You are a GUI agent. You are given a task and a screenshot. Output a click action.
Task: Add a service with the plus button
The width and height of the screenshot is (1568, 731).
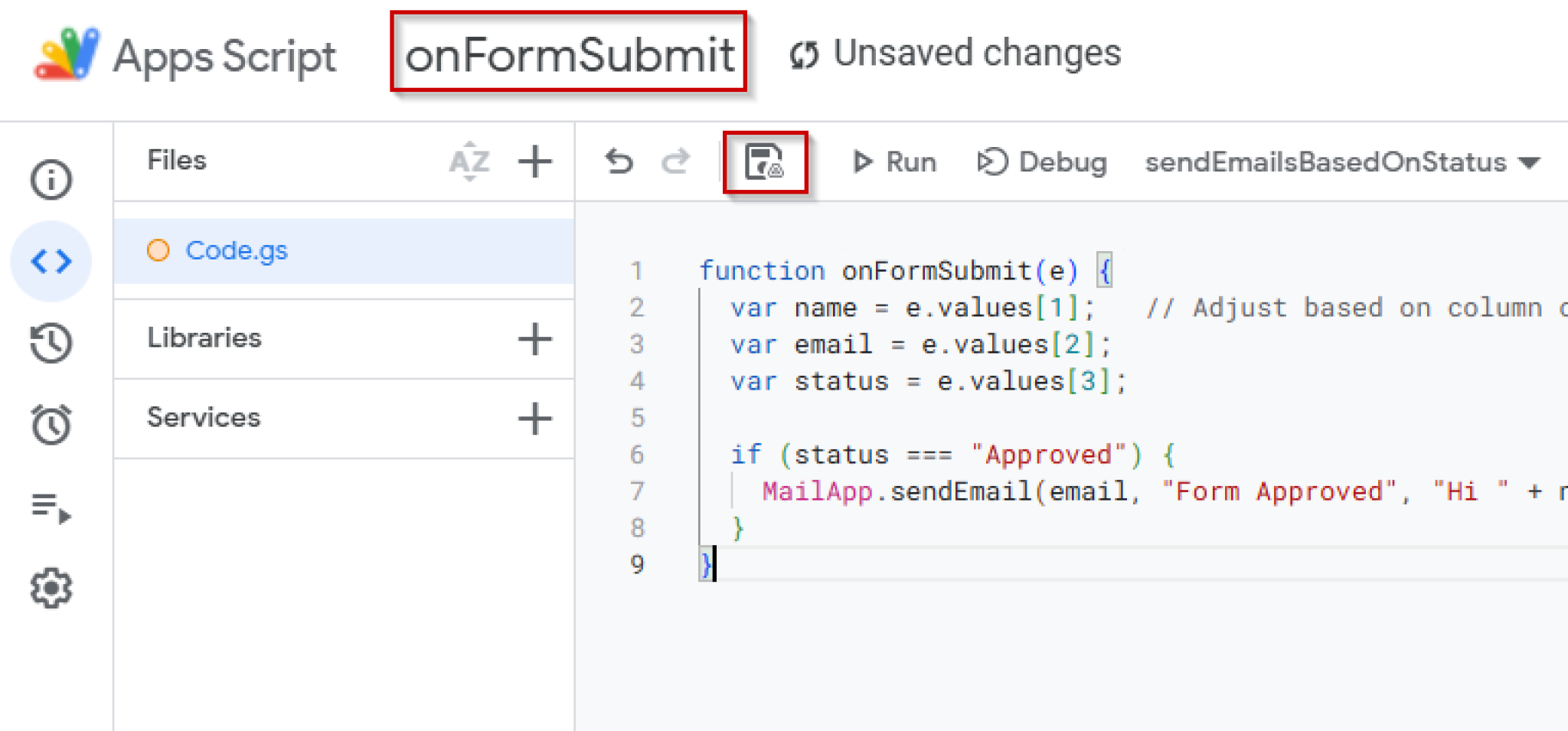coord(534,419)
